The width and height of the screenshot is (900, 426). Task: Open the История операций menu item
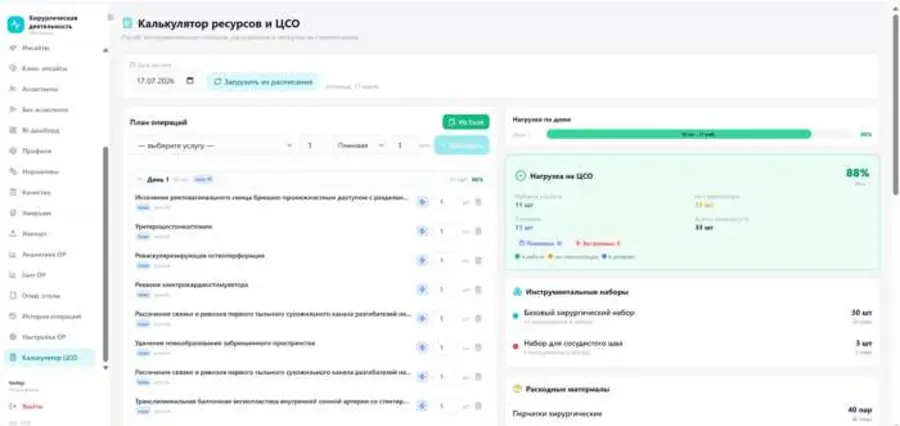tap(50, 316)
